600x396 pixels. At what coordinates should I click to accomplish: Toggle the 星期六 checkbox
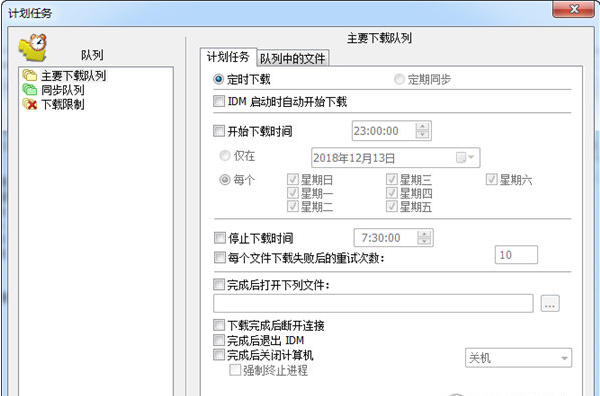(x=491, y=179)
